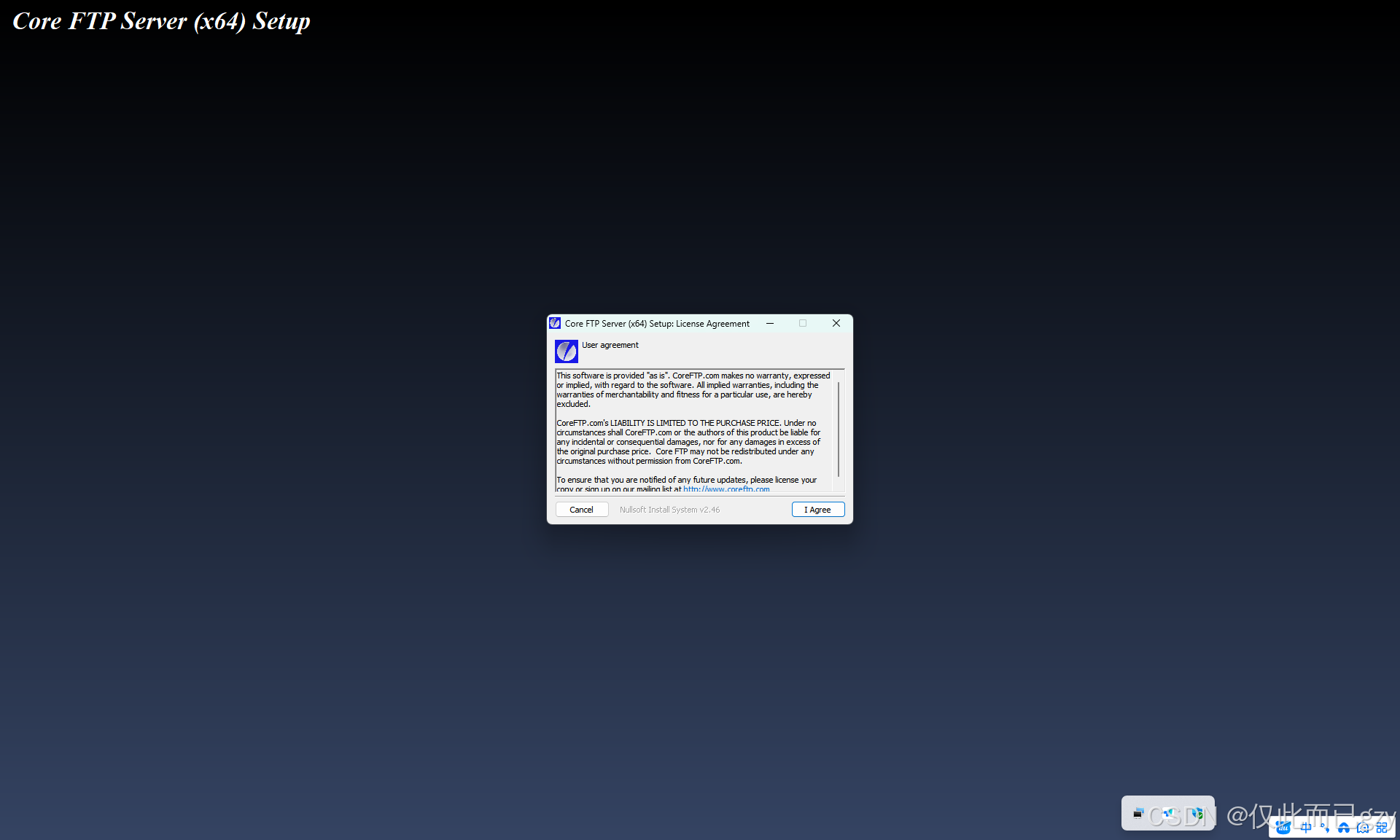The image size is (1400, 840).
Task: Click the computer monitors tray icon
Action: click(x=1137, y=813)
